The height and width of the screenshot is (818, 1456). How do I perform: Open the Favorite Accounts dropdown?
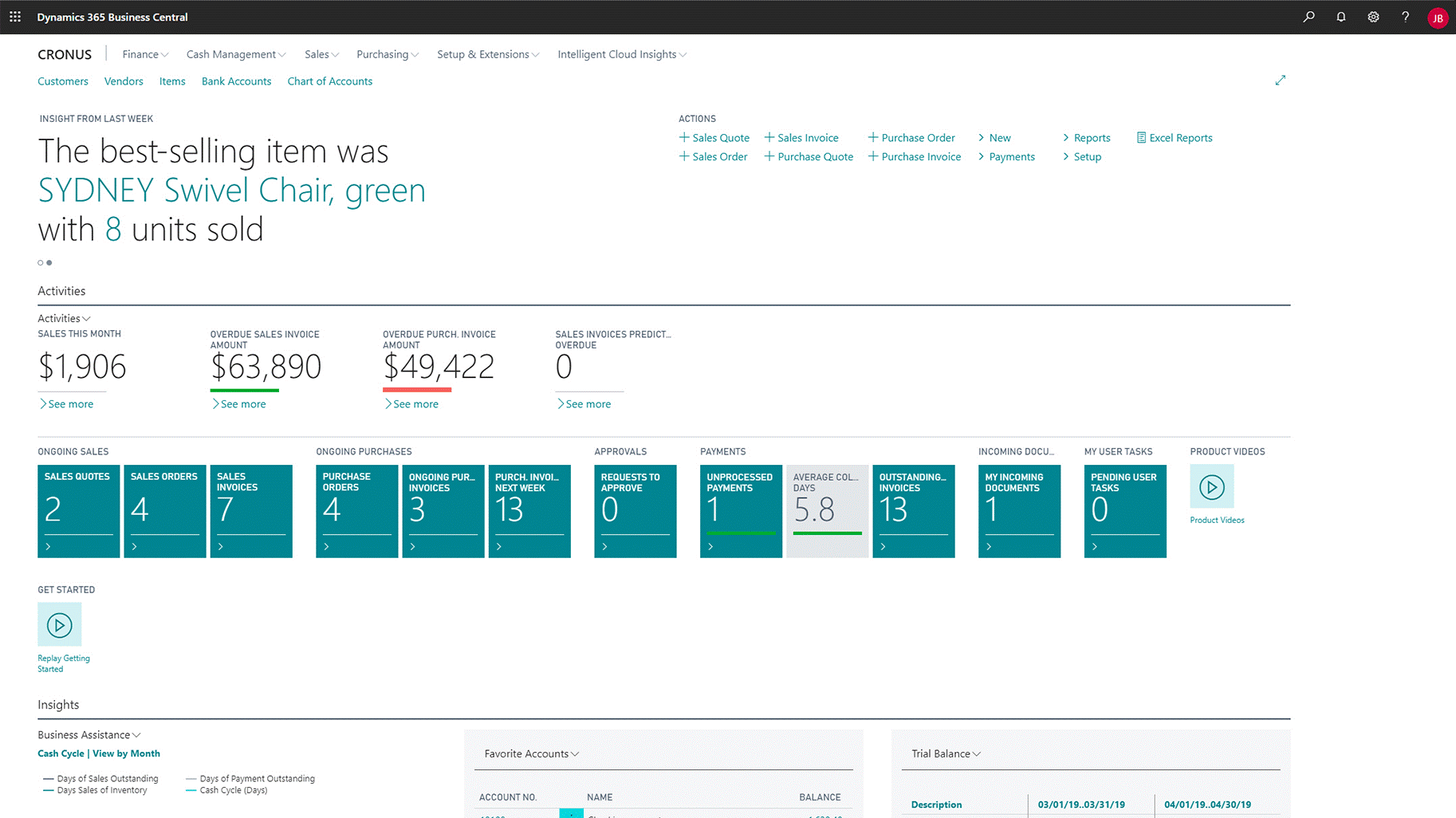coord(531,753)
